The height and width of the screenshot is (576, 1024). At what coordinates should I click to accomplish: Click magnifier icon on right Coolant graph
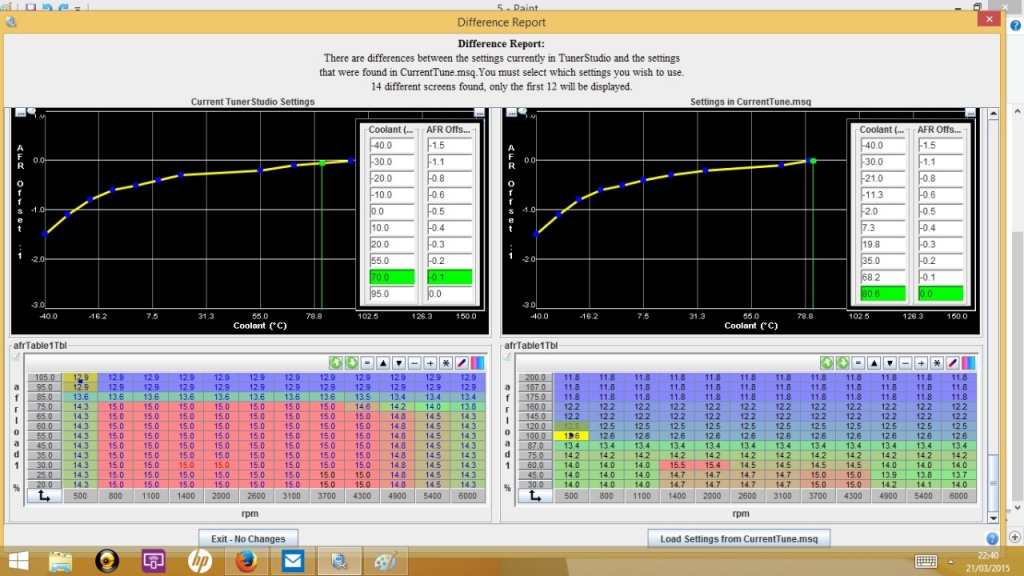click(x=523, y=112)
